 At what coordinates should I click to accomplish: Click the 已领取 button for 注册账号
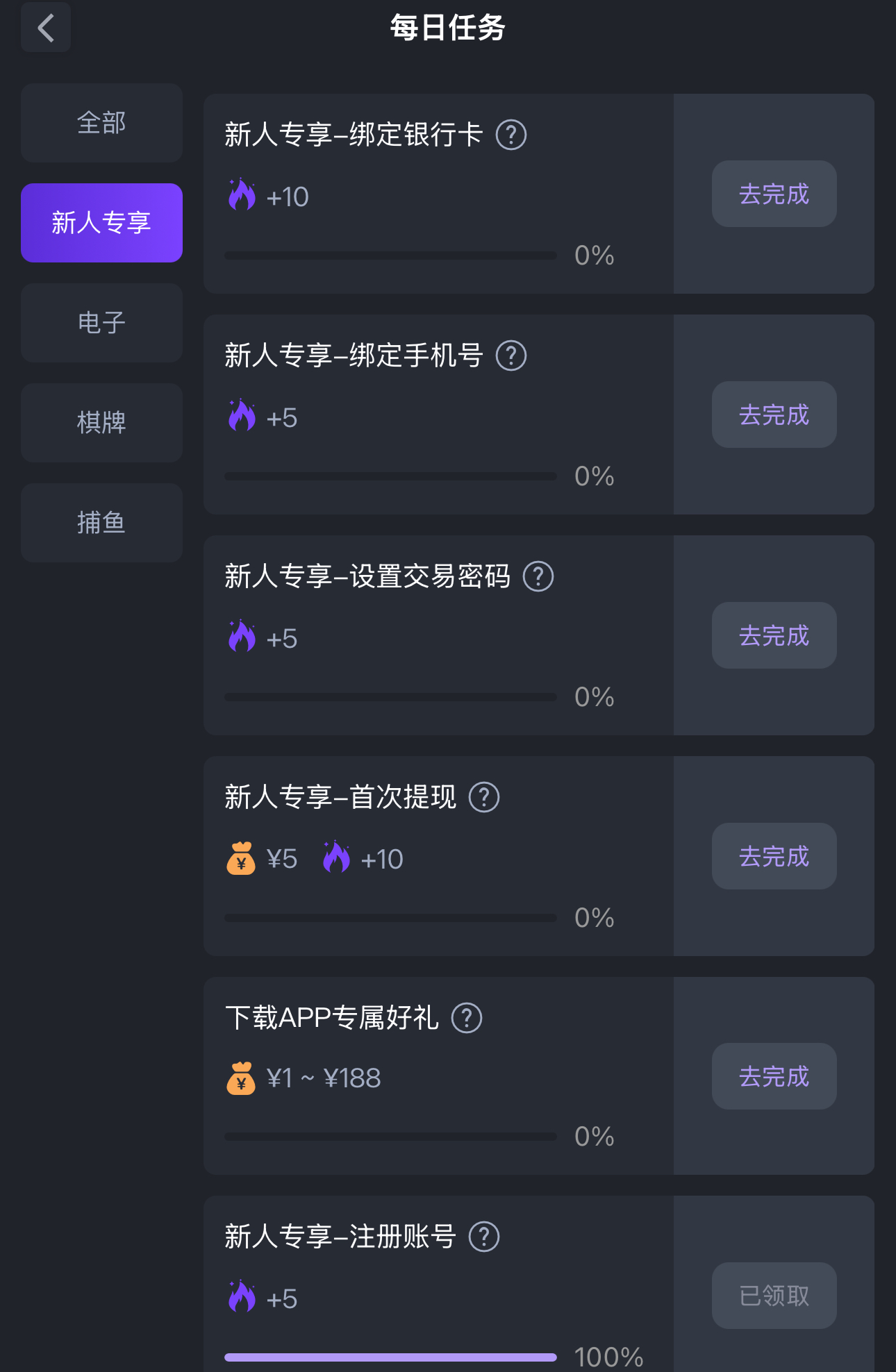(x=774, y=1296)
